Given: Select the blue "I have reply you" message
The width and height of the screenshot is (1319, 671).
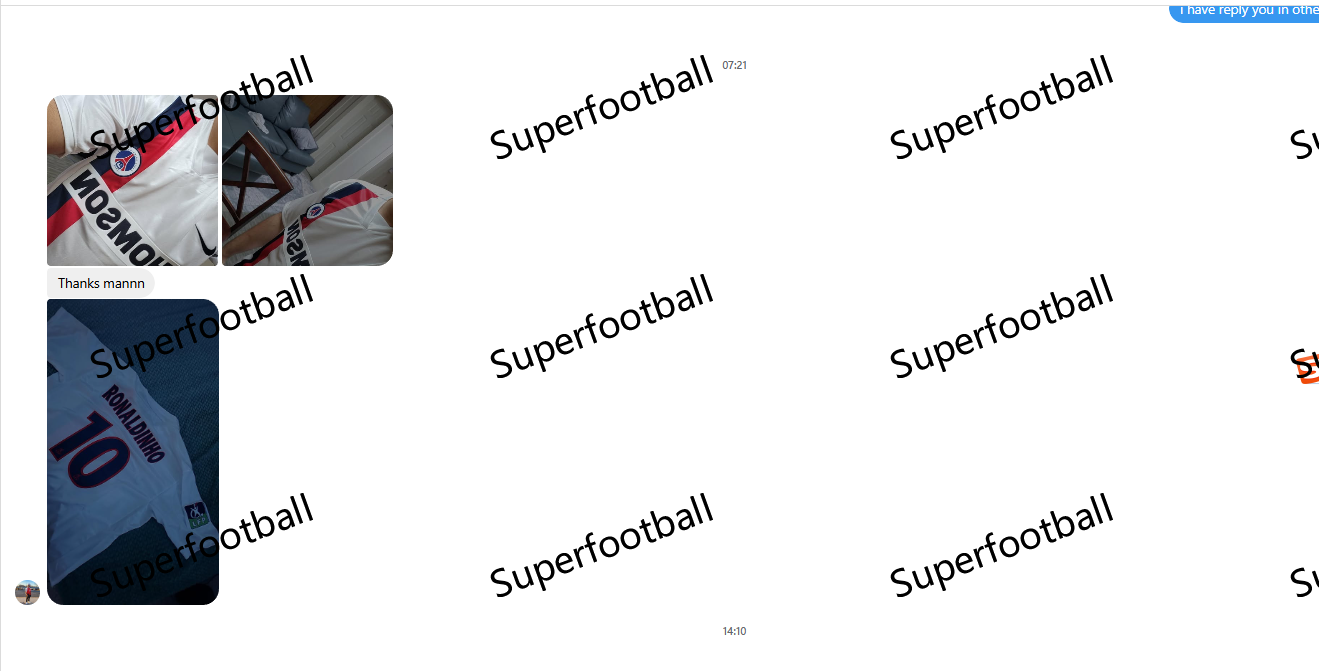Looking at the screenshot, I should 1244,10.
